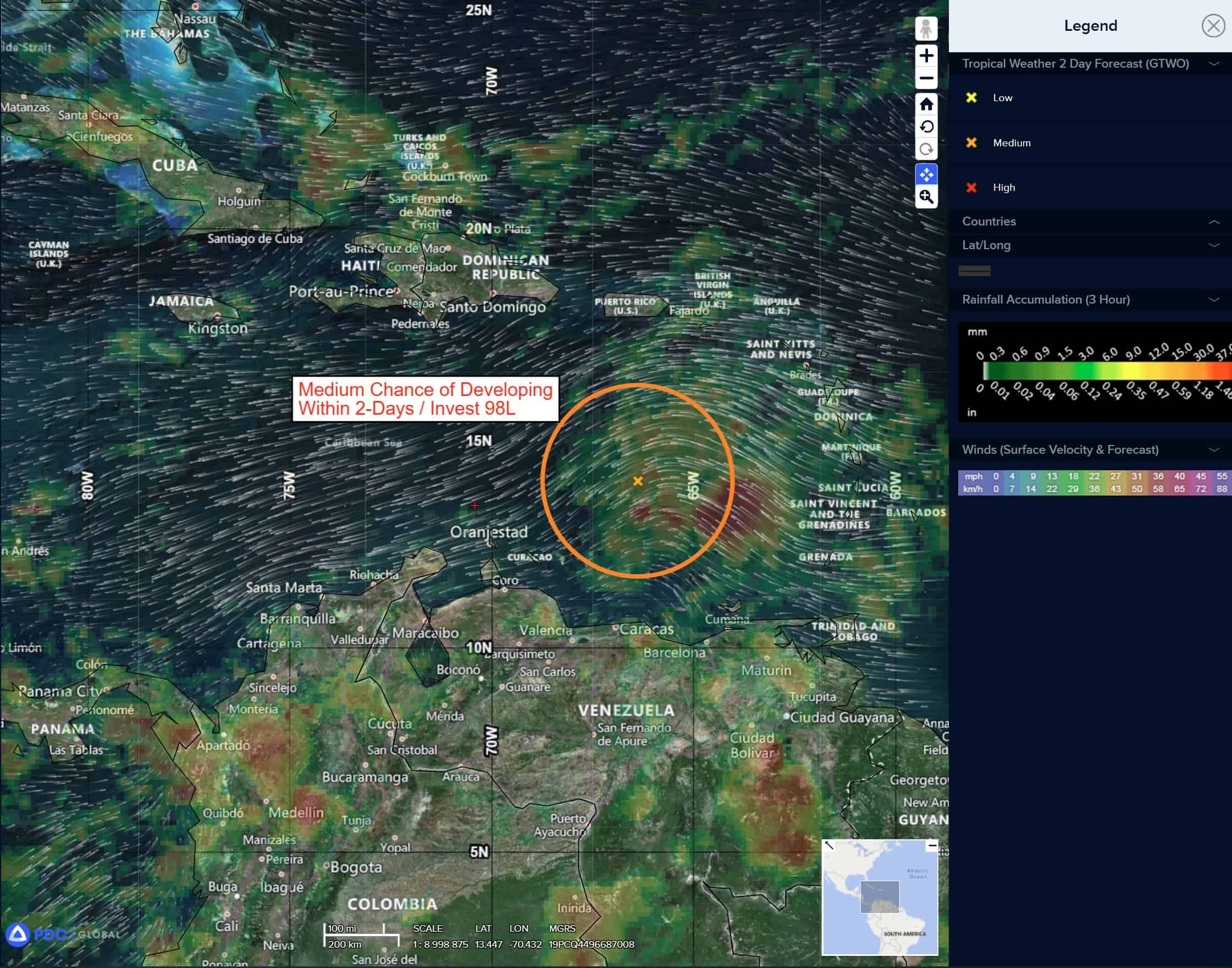1232x968 pixels.
Task: Activate the zoom-to-area magnifier tool
Action: click(926, 197)
